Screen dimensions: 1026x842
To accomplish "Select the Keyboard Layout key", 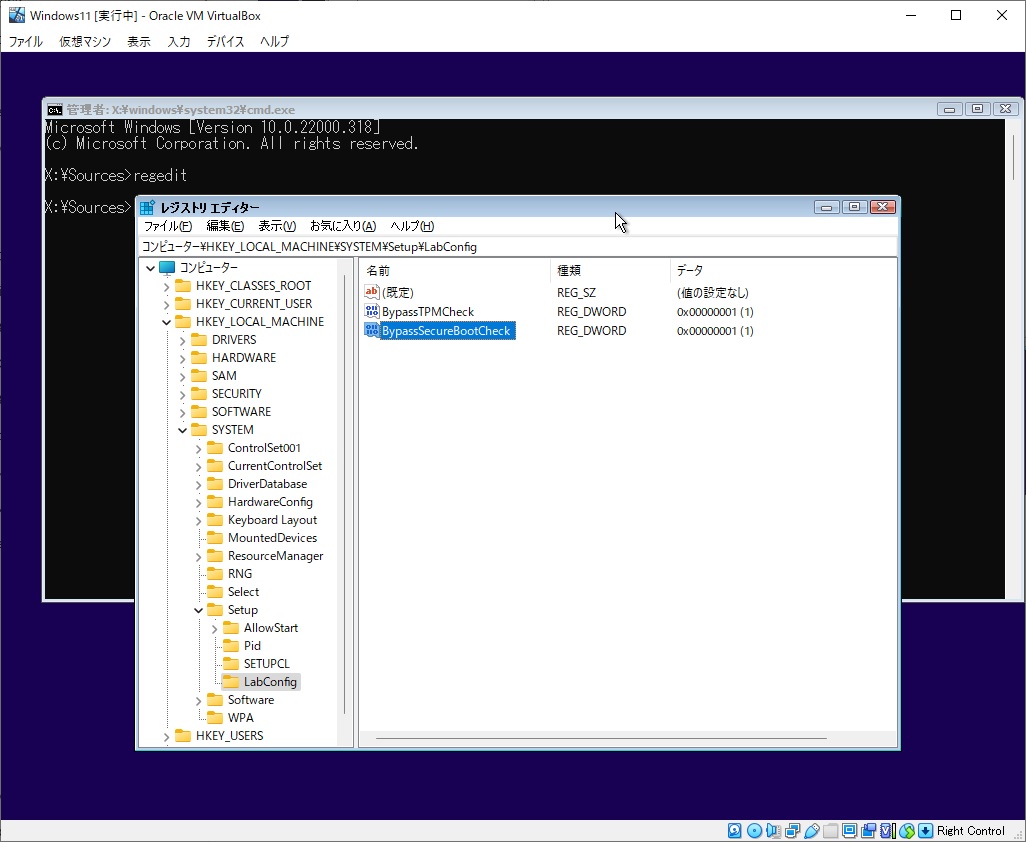I will click(x=272, y=520).
